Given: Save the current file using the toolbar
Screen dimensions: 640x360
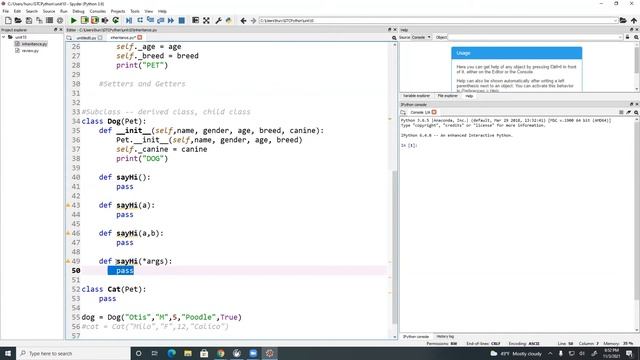Looking at the screenshot, I should (29, 20).
